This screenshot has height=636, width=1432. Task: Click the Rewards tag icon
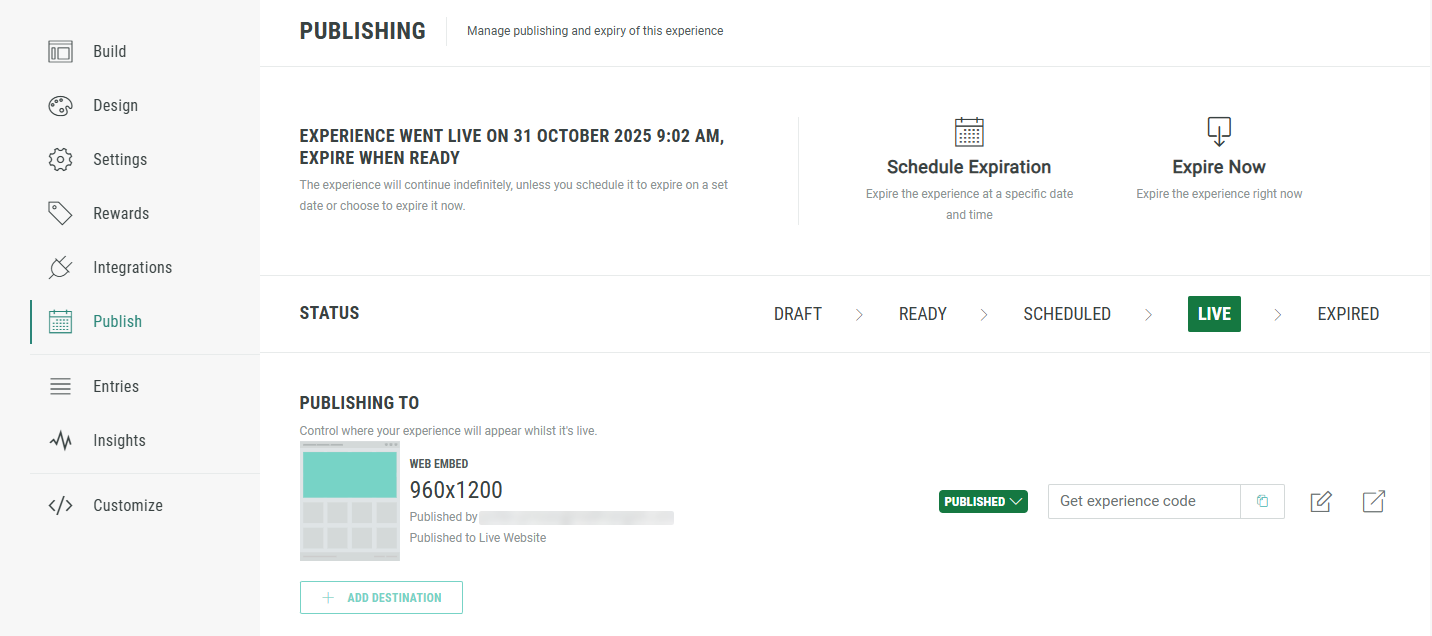tap(61, 214)
